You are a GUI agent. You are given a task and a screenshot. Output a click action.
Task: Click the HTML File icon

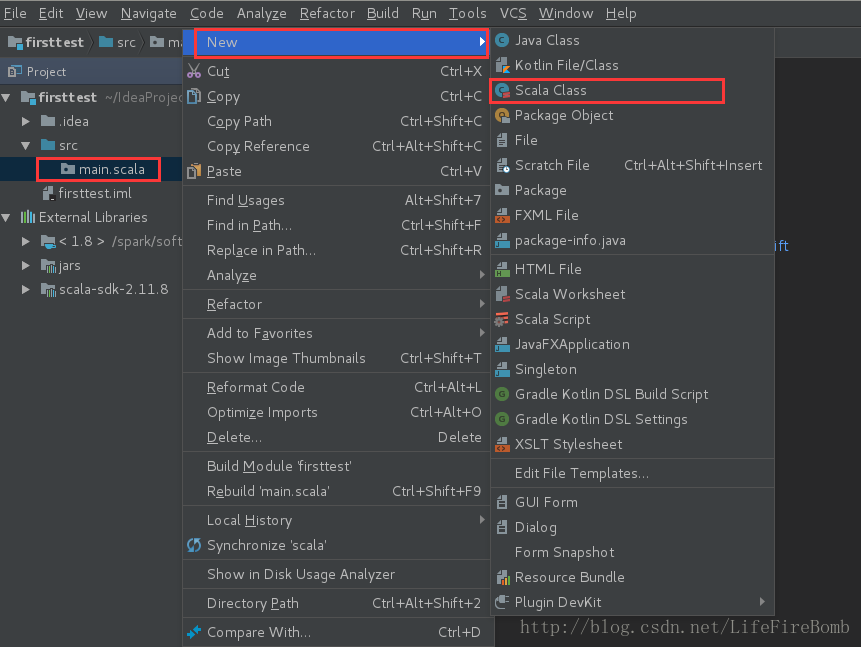pyautogui.click(x=502, y=269)
